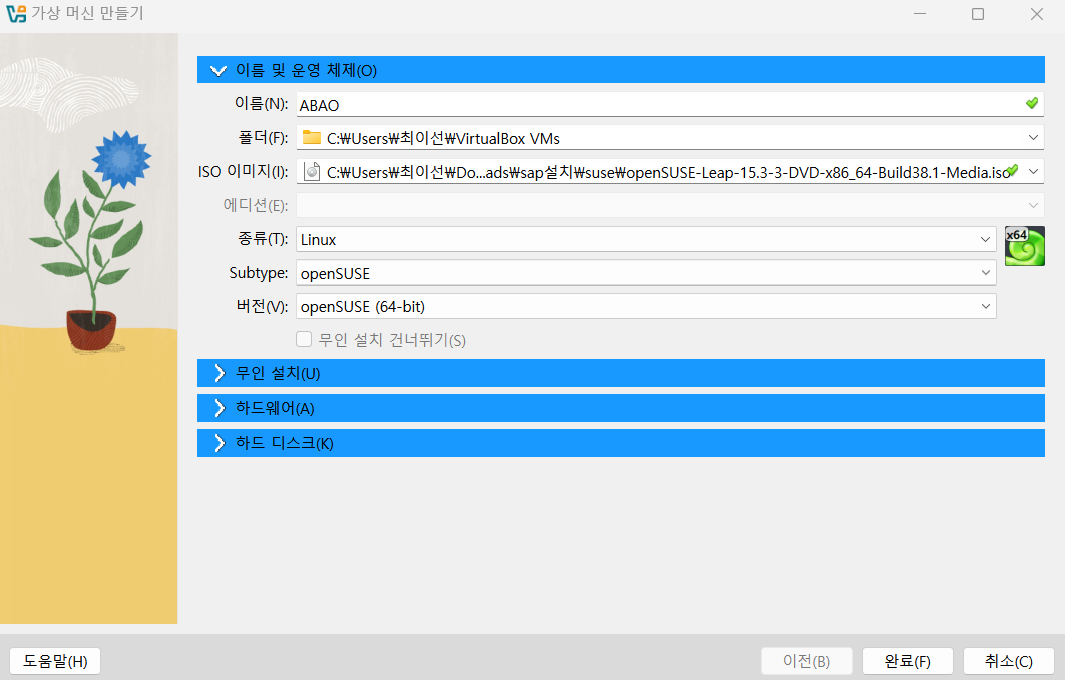
Task: Click the Subtype: label
Action: [x=259, y=273]
